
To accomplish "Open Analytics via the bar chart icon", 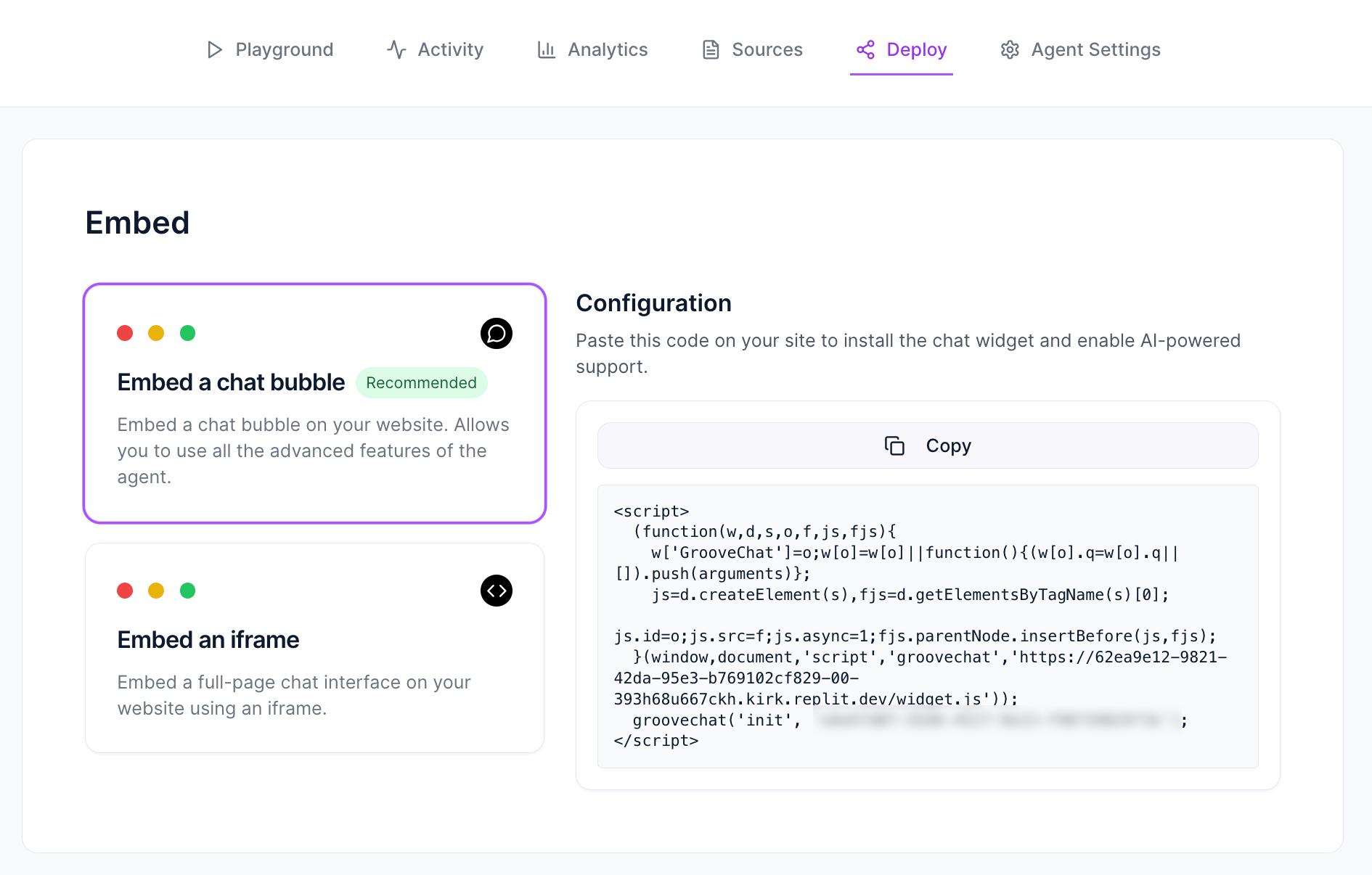I will (546, 49).
